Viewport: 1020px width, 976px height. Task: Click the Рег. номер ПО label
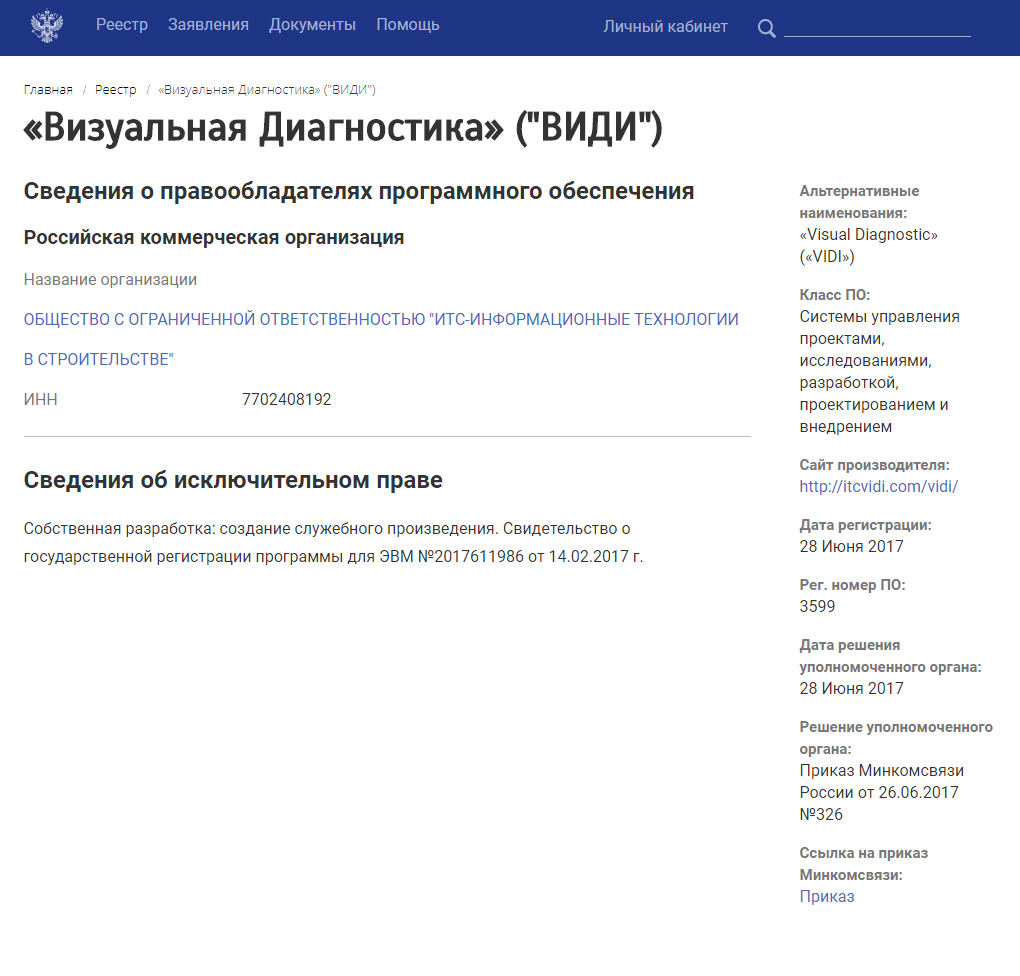point(852,585)
